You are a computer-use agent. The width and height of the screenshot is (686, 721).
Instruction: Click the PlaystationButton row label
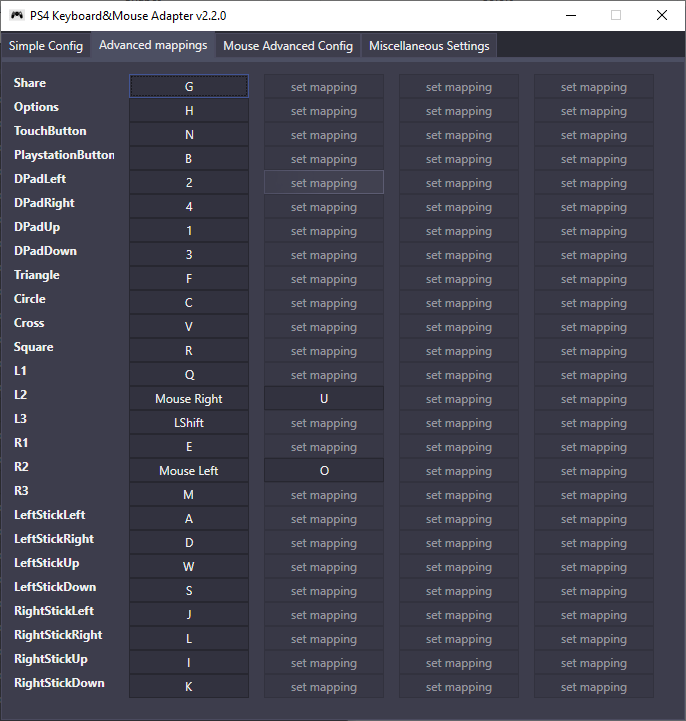(x=64, y=155)
